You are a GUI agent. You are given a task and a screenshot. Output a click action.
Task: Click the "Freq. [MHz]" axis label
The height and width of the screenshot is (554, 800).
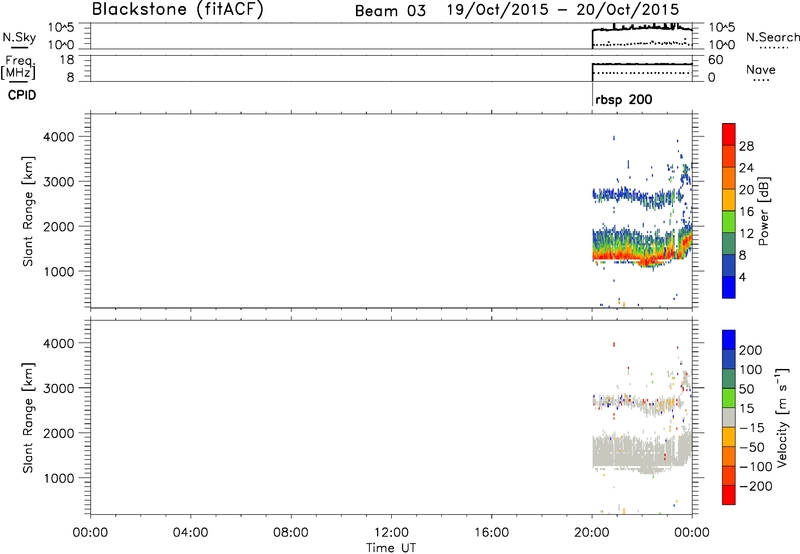18,67
